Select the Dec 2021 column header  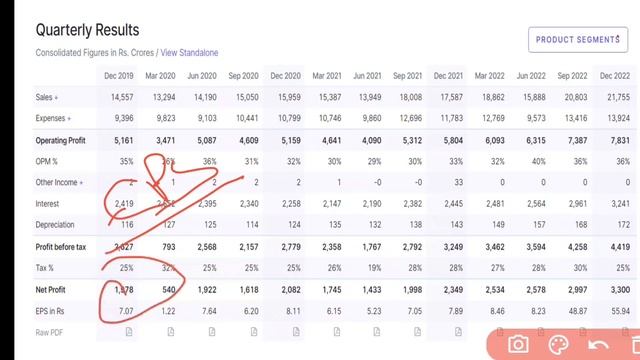pos(448,76)
